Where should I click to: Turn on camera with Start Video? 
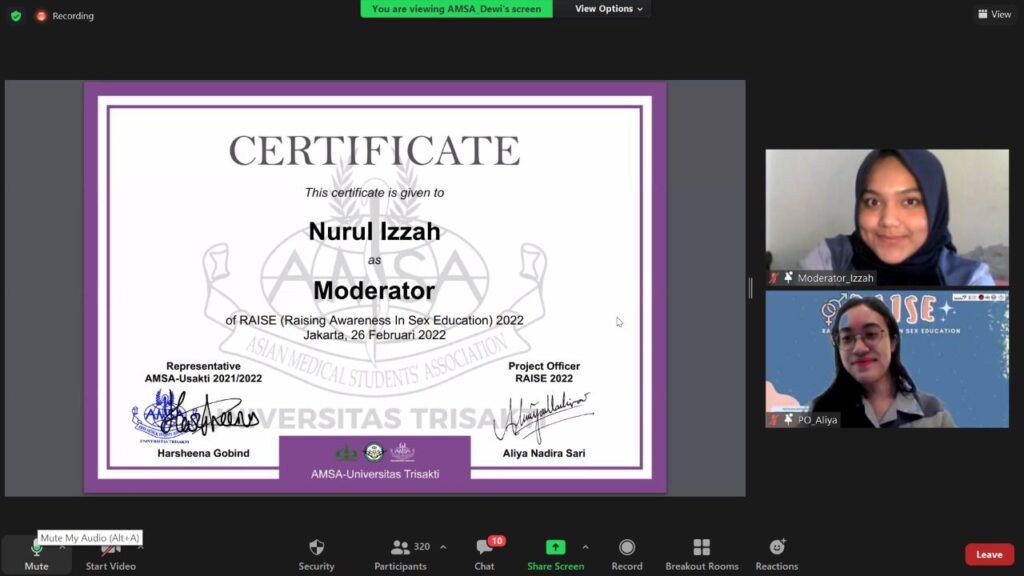(x=110, y=556)
